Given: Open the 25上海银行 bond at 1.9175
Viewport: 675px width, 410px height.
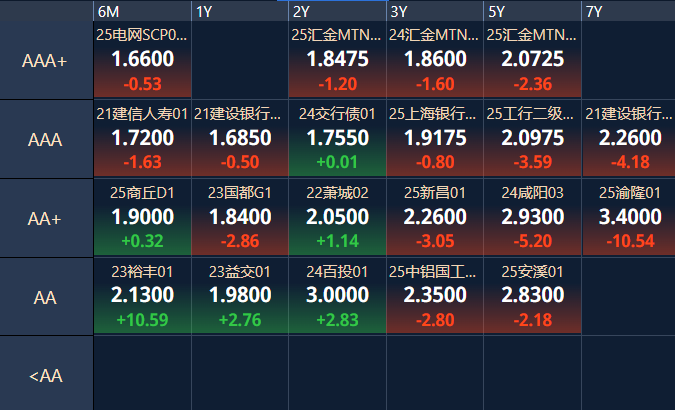Looking at the screenshot, I should [x=435, y=139].
